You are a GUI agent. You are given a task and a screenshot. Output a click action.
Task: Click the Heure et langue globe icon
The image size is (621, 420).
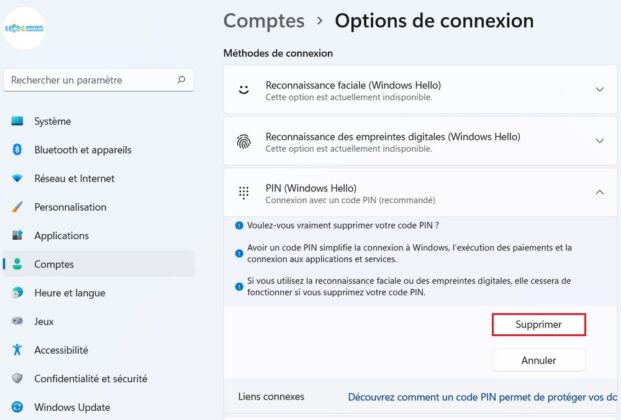coord(17,293)
